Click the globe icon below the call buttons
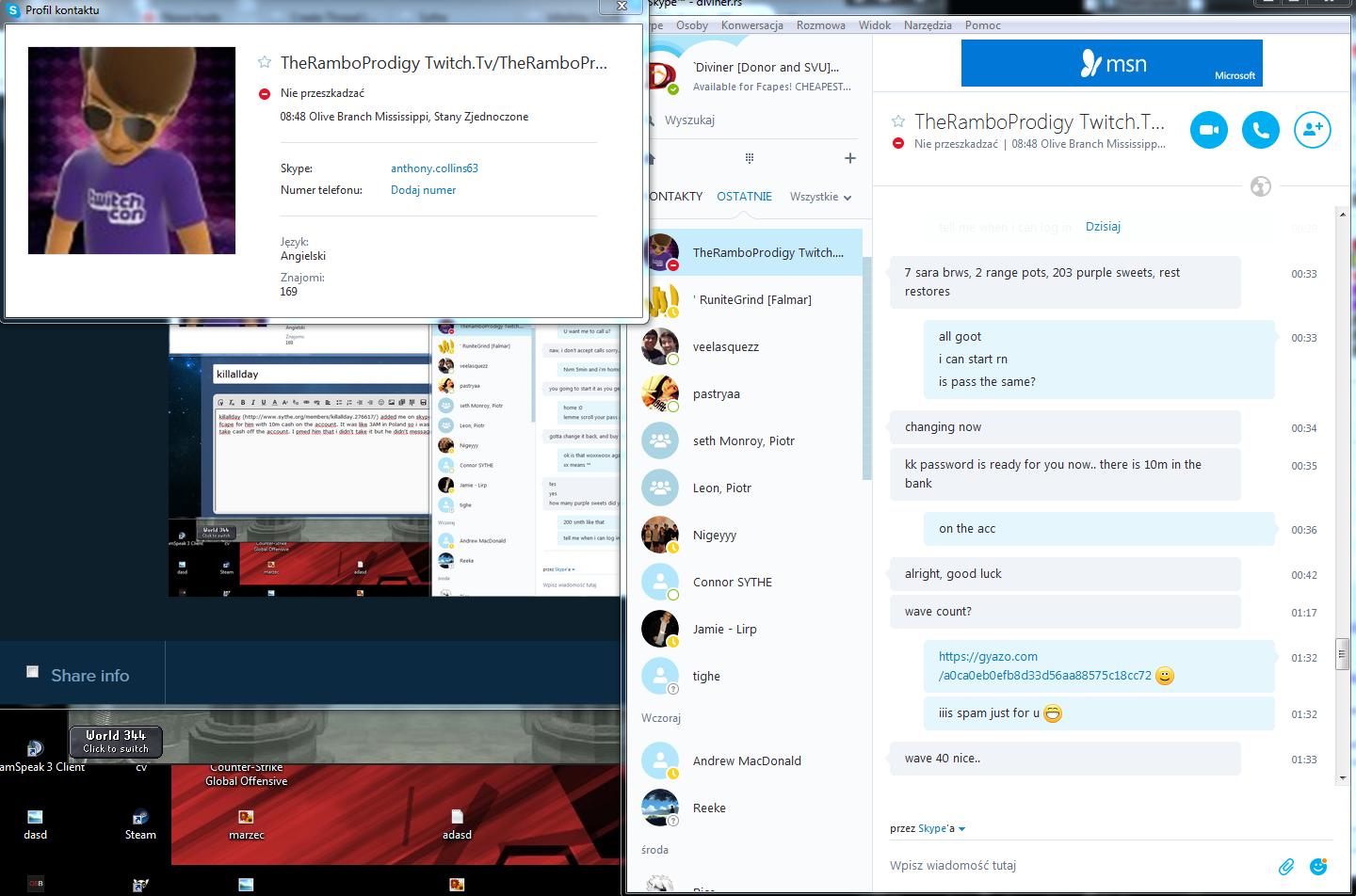The image size is (1356, 896). 1261,186
